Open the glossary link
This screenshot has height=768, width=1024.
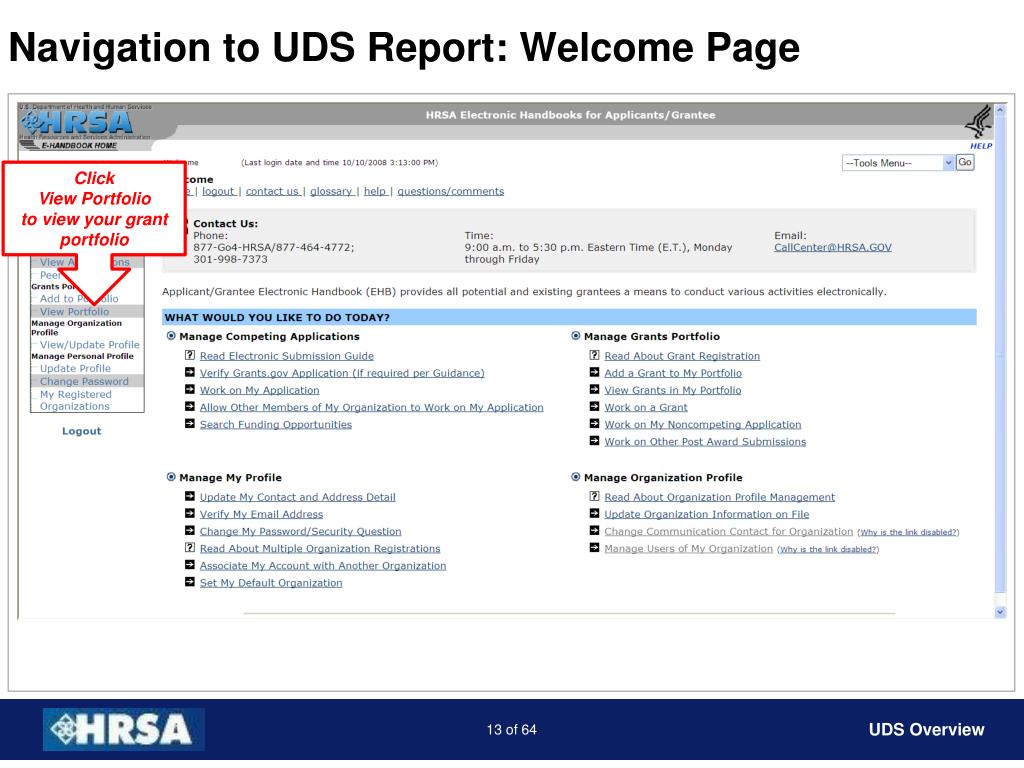coord(331,191)
